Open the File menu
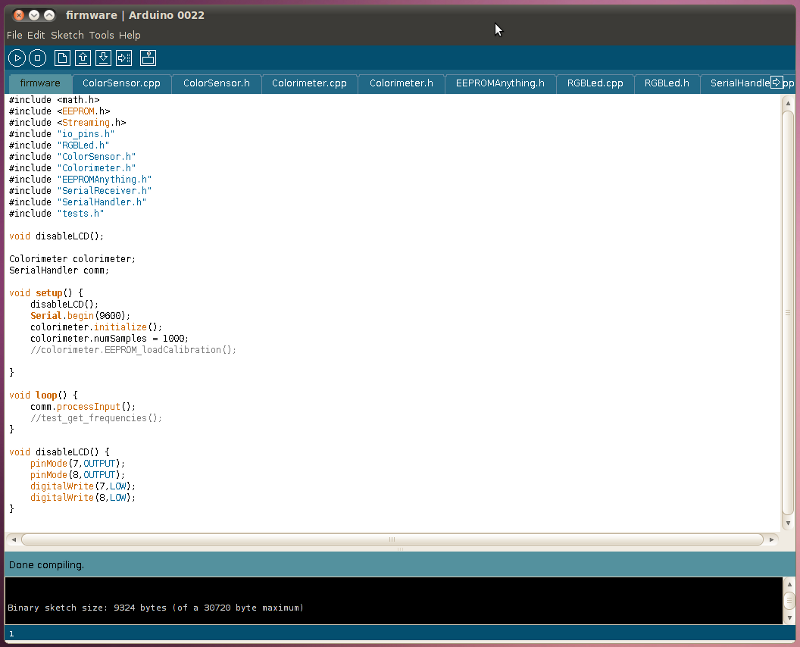This screenshot has width=800, height=647. click(x=14, y=35)
